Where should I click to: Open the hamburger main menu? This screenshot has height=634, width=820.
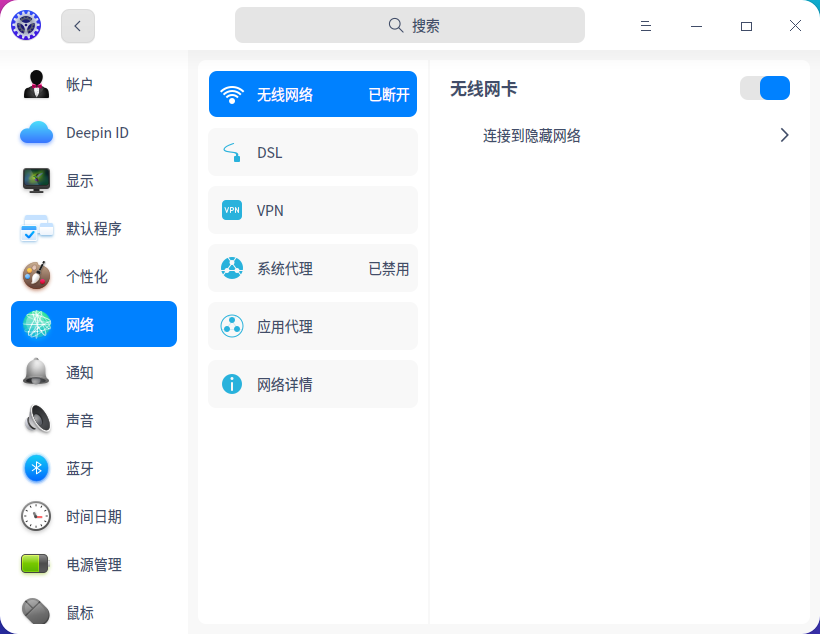pos(646,26)
